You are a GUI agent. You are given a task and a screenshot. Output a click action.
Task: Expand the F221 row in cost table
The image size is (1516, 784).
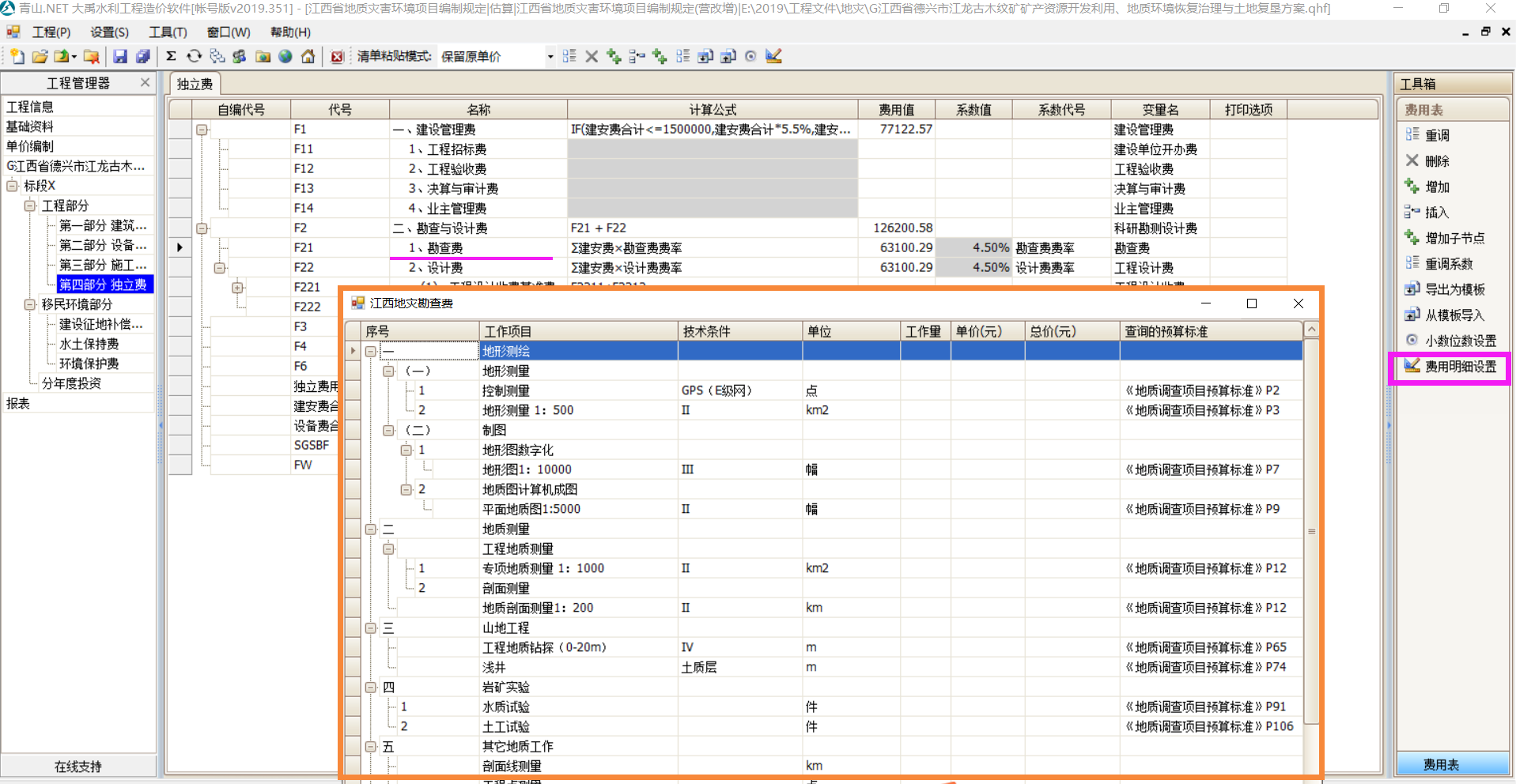coord(237,288)
